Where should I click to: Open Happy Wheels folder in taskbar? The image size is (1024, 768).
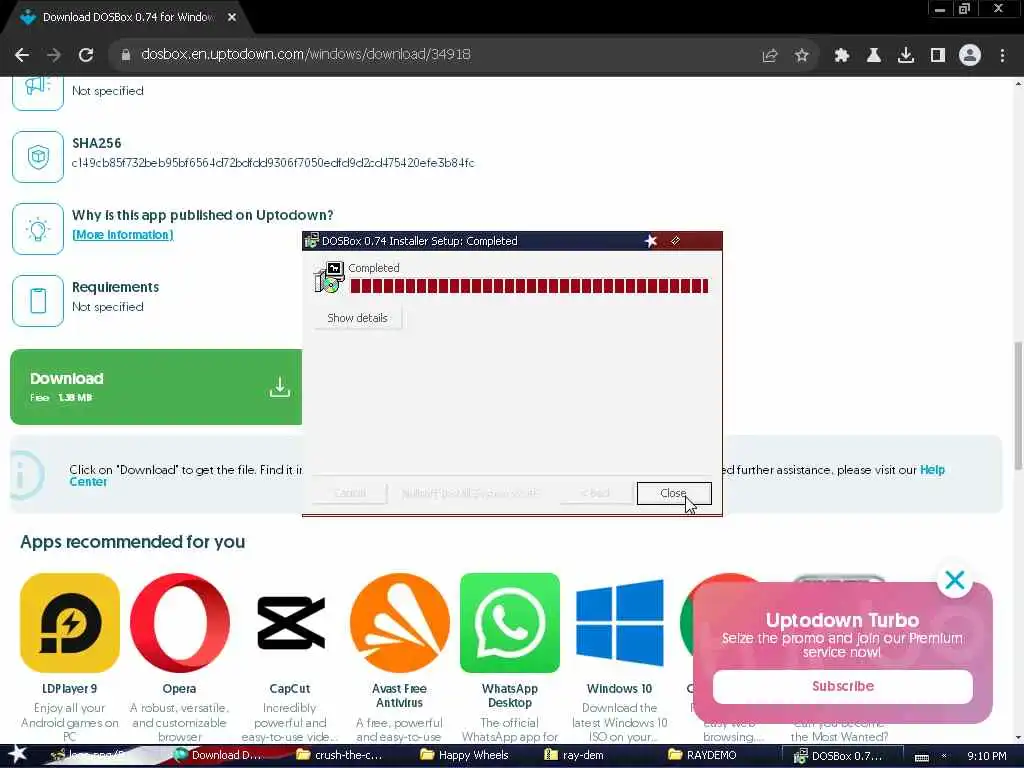point(464,755)
